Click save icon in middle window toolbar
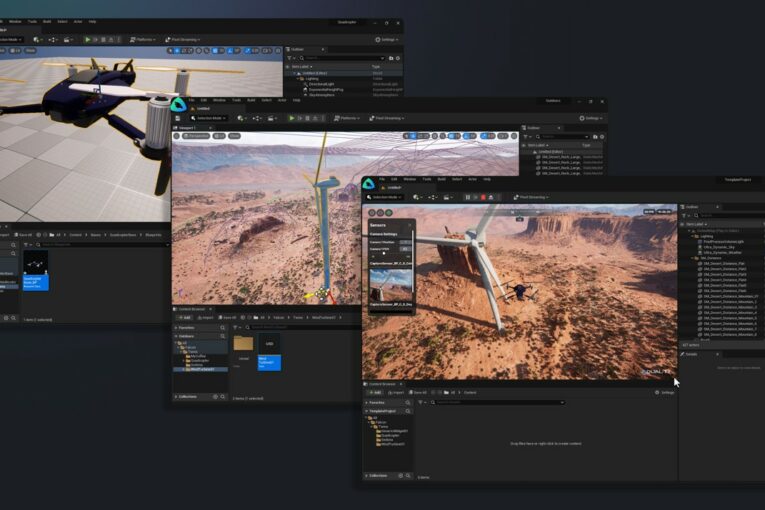765x510 pixels. 178,118
